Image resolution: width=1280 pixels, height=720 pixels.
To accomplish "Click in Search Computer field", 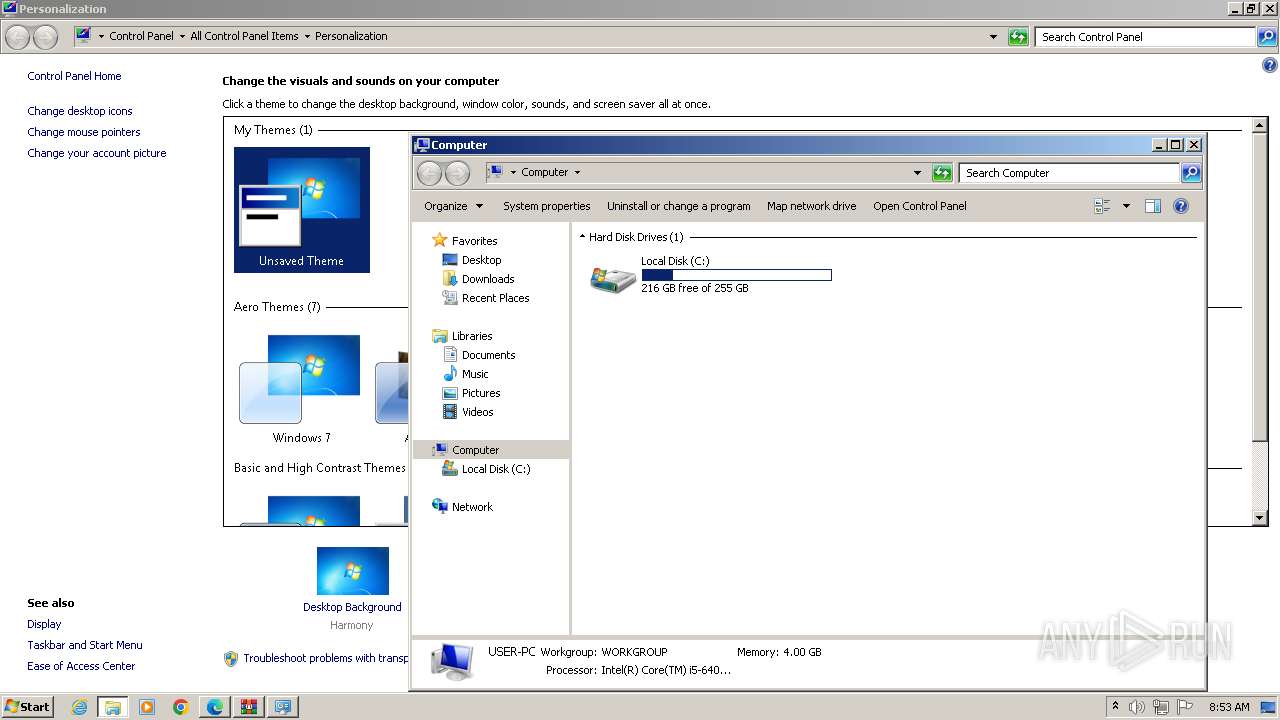I will click(x=1069, y=173).
